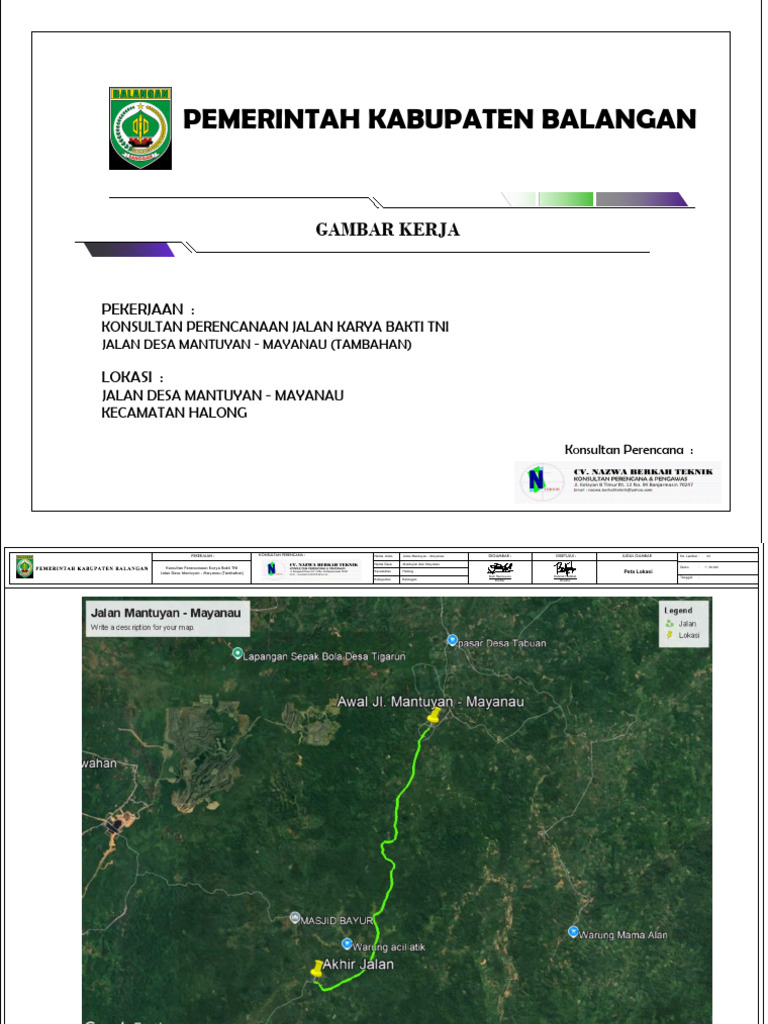Image resolution: width=768 pixels, height=1024 pixels.
Task: Click the green gradient bar on cover
Action: click(566, 199)
